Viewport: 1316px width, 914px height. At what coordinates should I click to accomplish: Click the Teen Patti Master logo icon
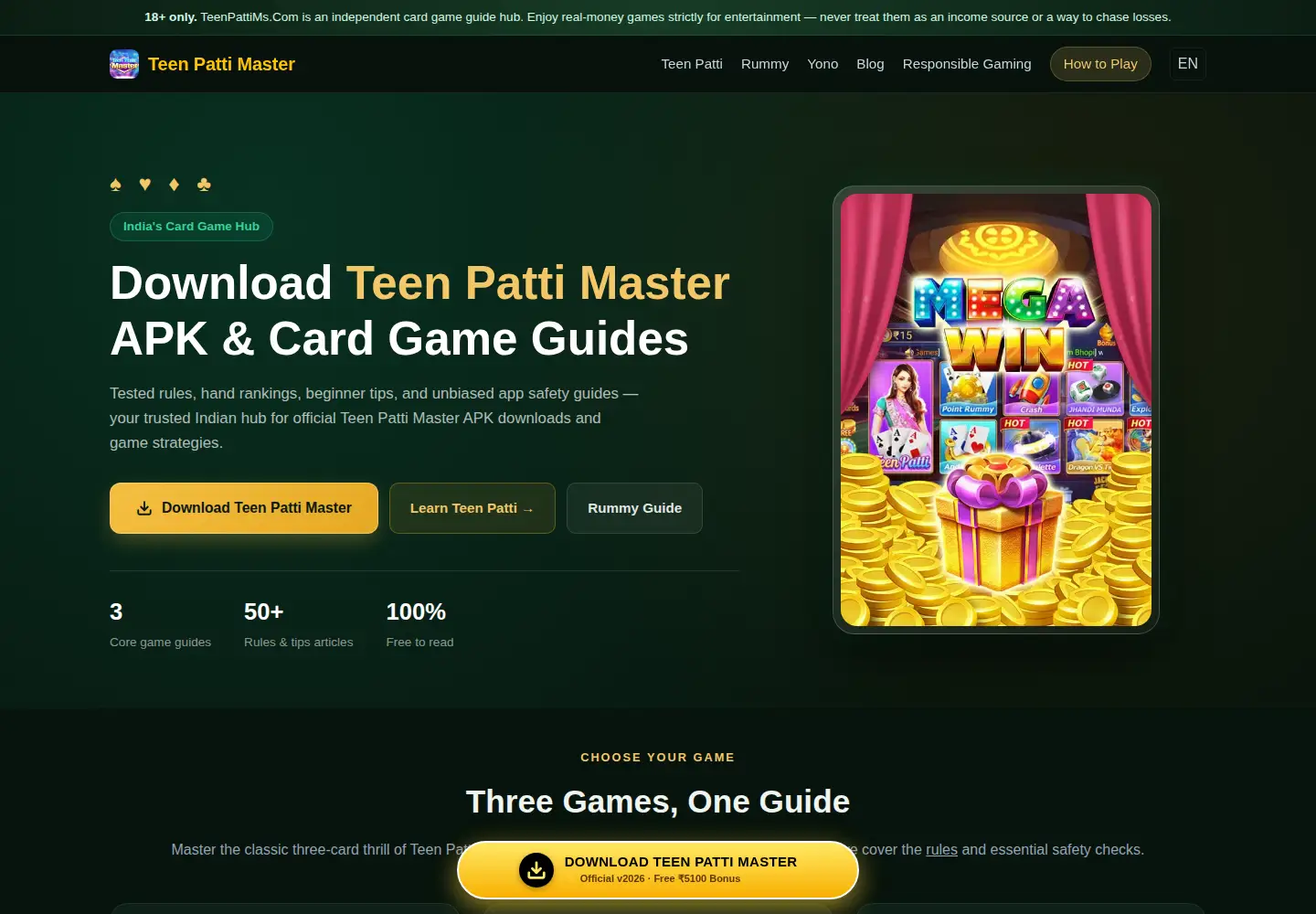click(124, 64)
